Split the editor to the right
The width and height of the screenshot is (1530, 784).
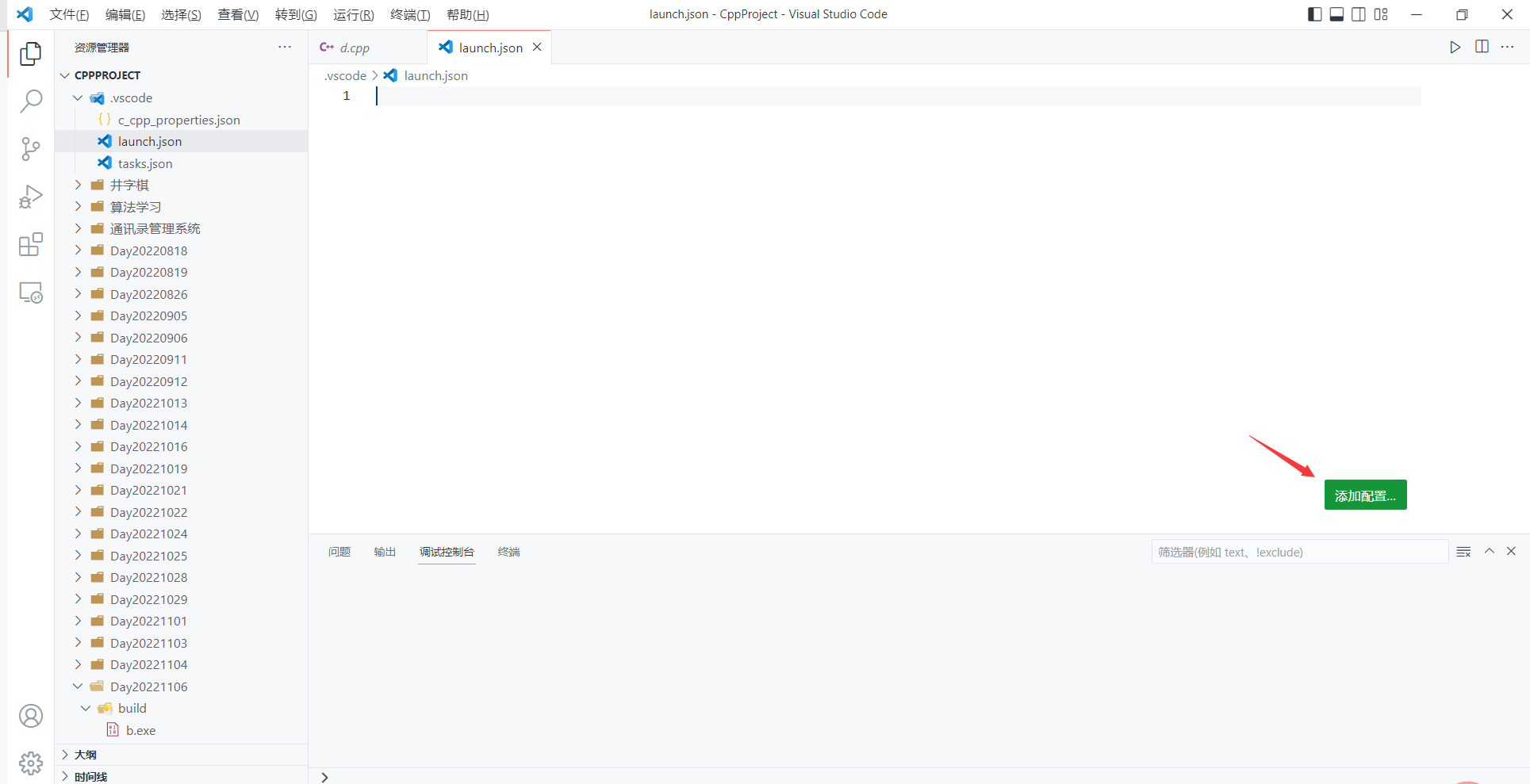pos(1482,47)
